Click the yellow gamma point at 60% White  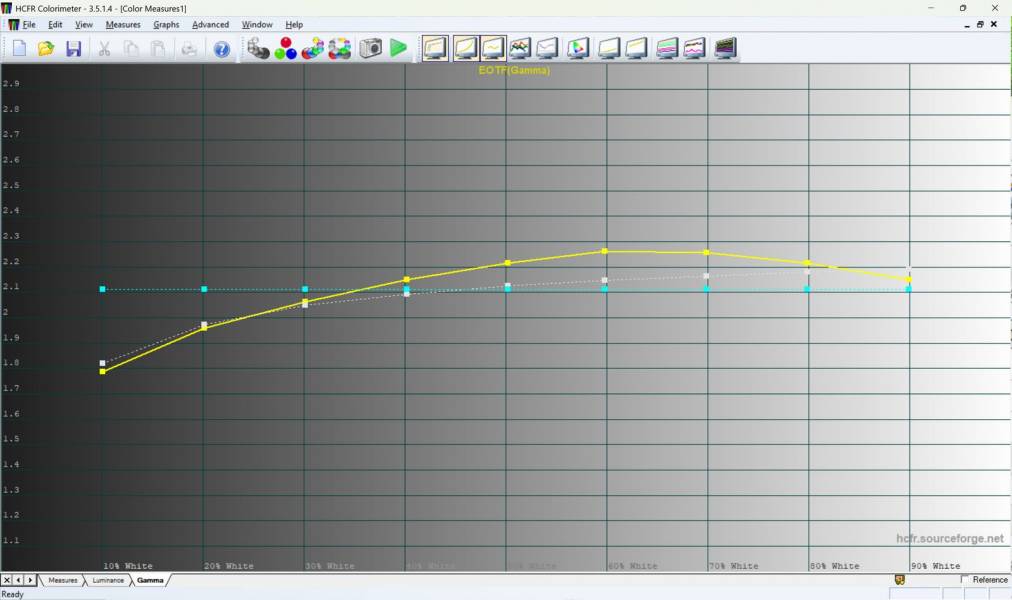pos(605,251)
